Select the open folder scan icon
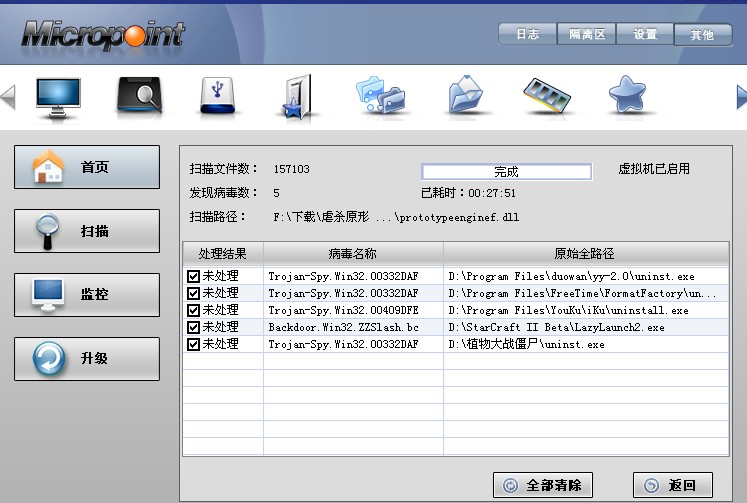 coord(464,97)
